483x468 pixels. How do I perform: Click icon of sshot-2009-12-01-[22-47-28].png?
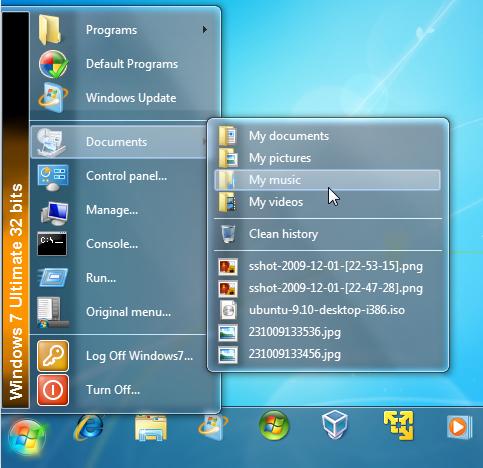click(x=228, y=288)
